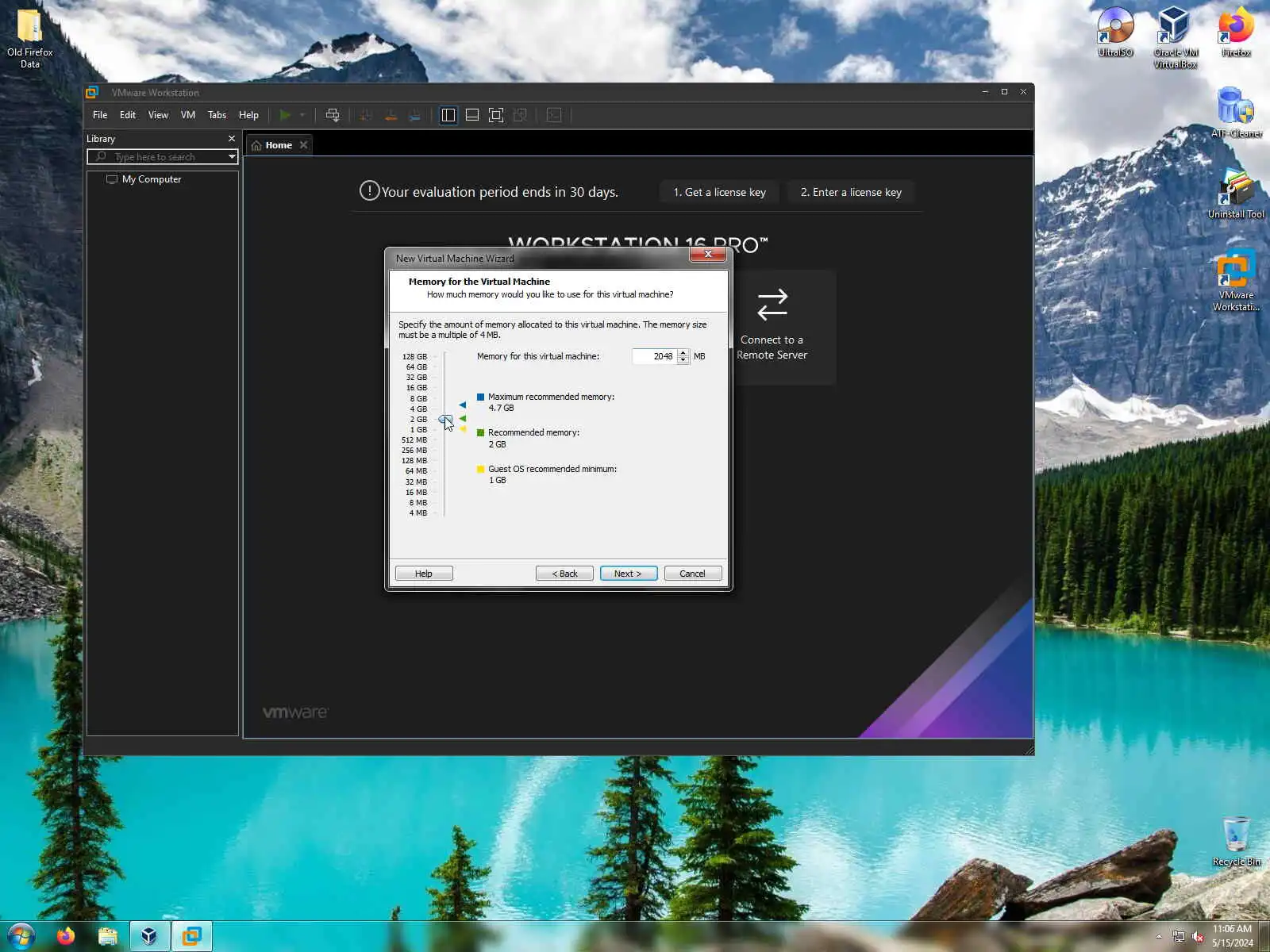Click the Revert to Snapshot toolbar icon
This screenshot has height=952, width=1270.
click(391, 115)
